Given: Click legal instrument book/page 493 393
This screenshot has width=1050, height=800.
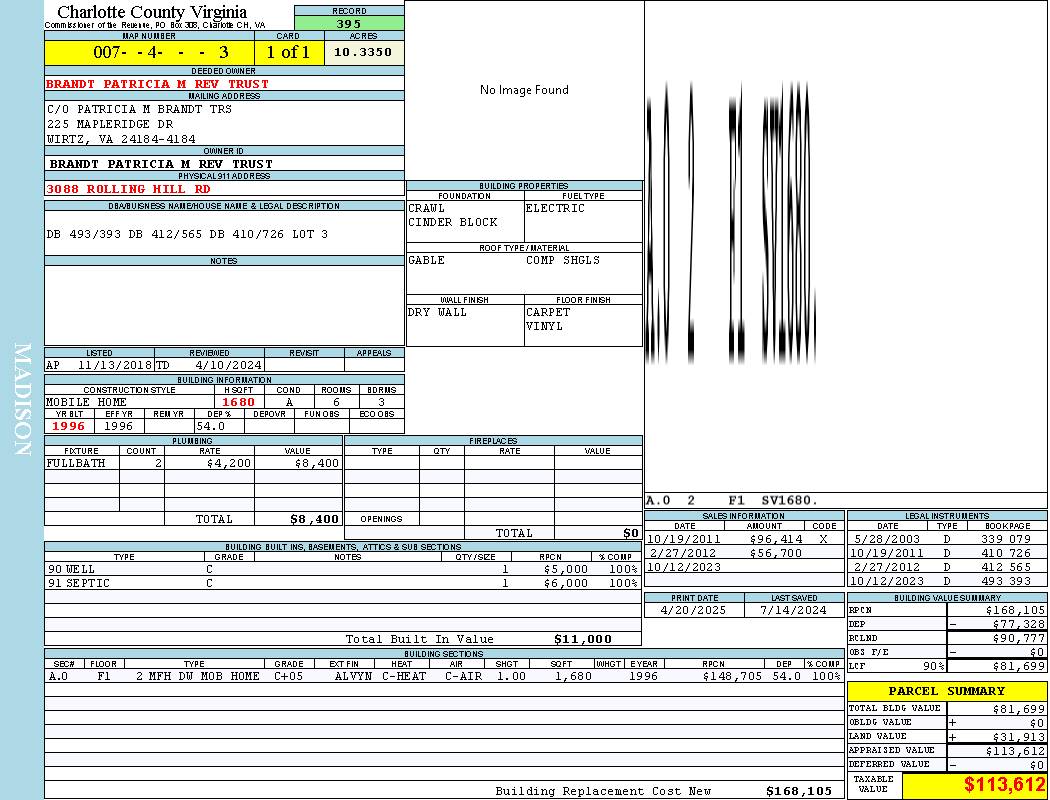Looking at the screenshot, I should 1006,582.
